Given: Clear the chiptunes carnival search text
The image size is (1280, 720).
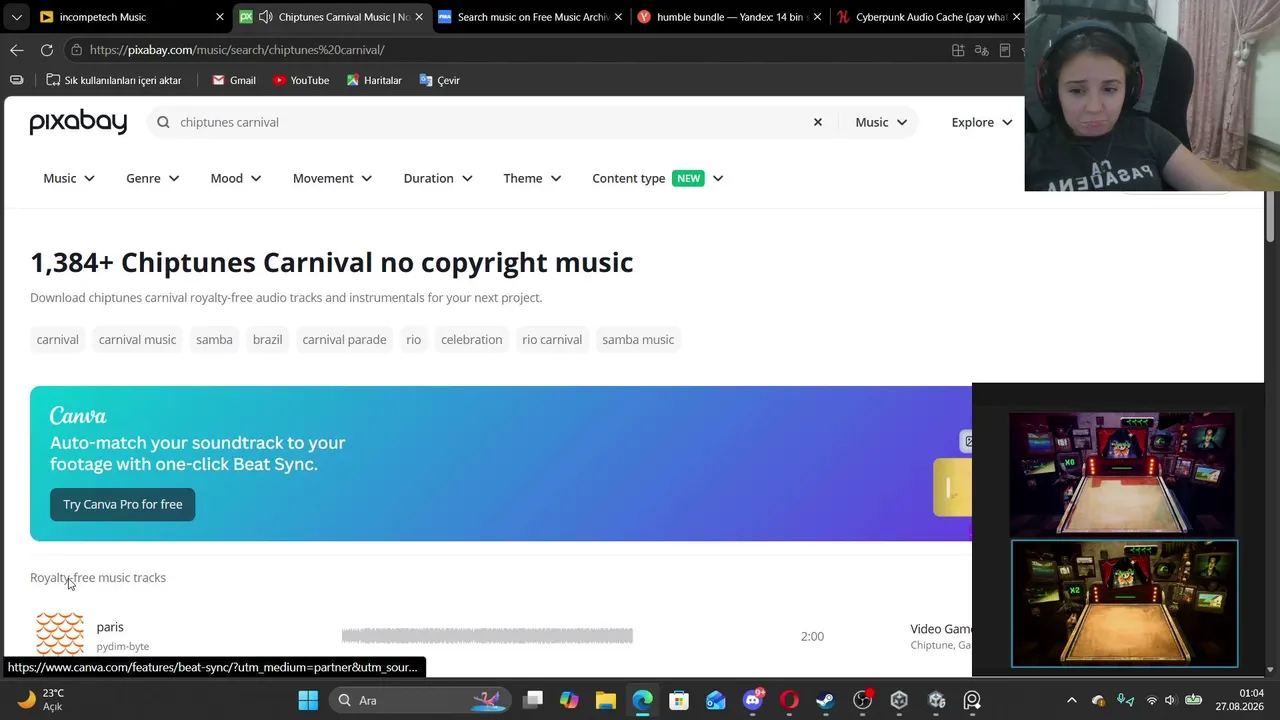Looking at the screenshot, I should pyautogui.click(x=817, y=122).
